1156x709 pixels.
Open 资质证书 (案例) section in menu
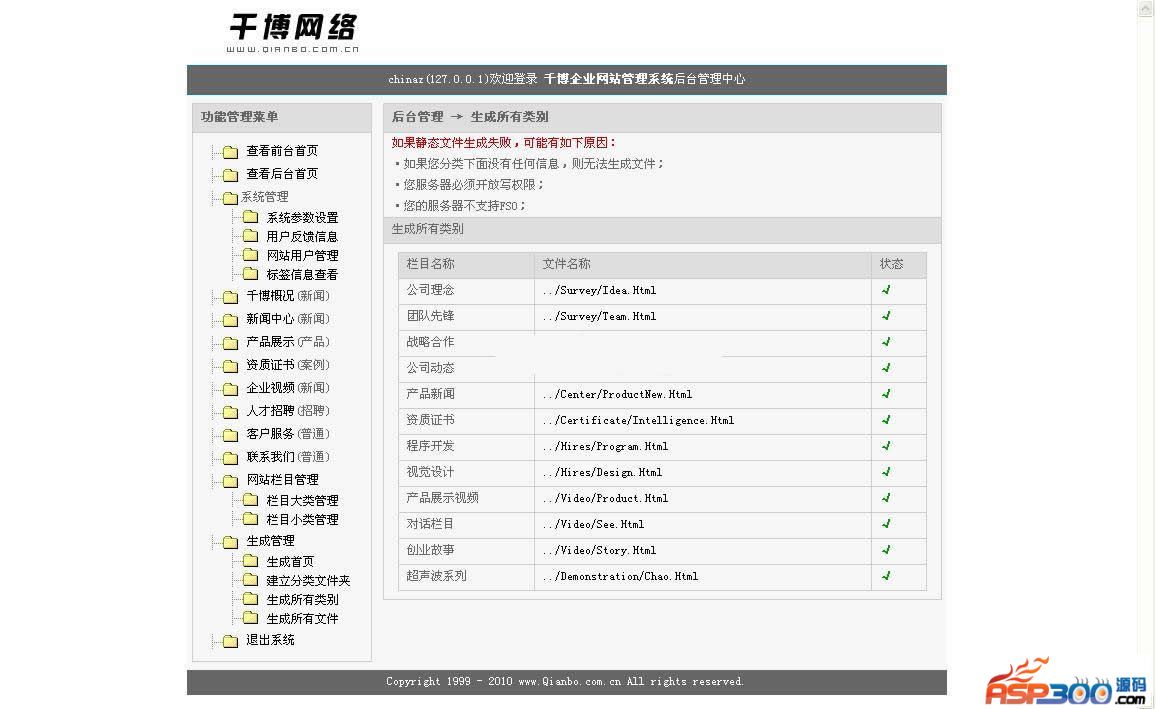[x=288, y=365]
